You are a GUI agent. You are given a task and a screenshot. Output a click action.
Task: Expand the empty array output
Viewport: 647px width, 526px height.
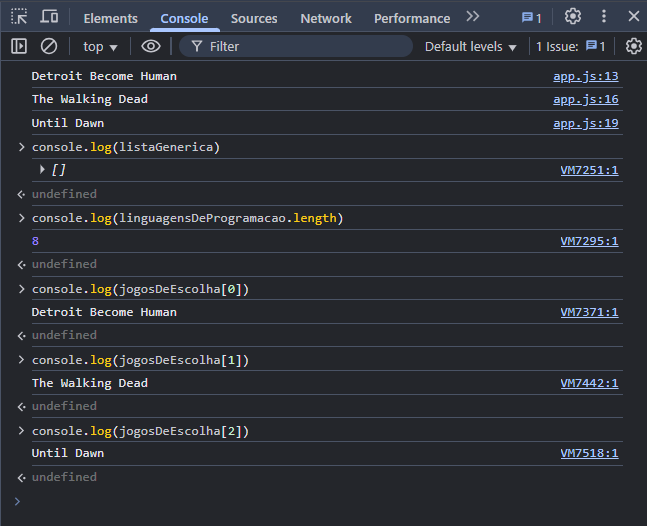pos(42,170)
